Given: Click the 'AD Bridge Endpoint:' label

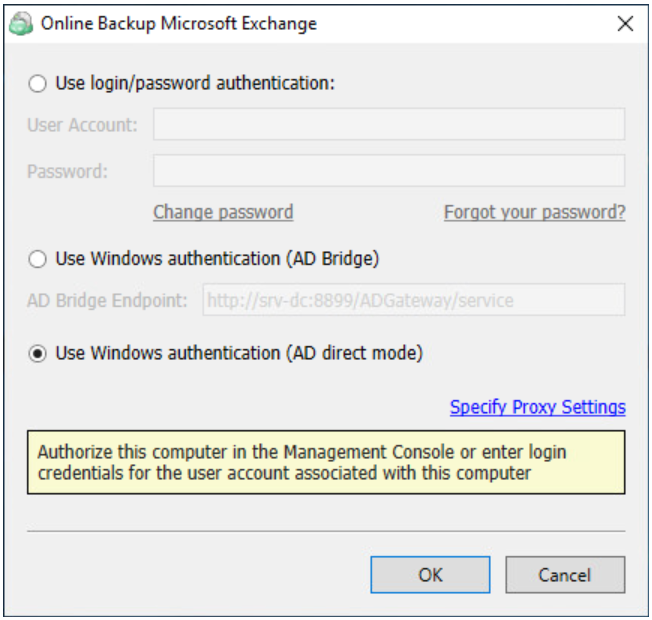Looking at the screenshot, I should (107, 300).
